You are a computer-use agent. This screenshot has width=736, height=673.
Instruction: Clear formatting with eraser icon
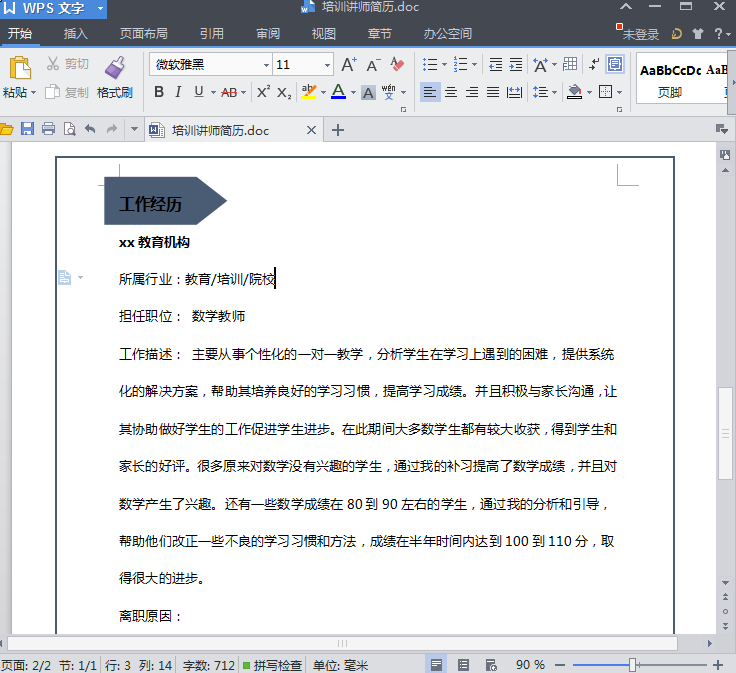click(x=397, y=64)
